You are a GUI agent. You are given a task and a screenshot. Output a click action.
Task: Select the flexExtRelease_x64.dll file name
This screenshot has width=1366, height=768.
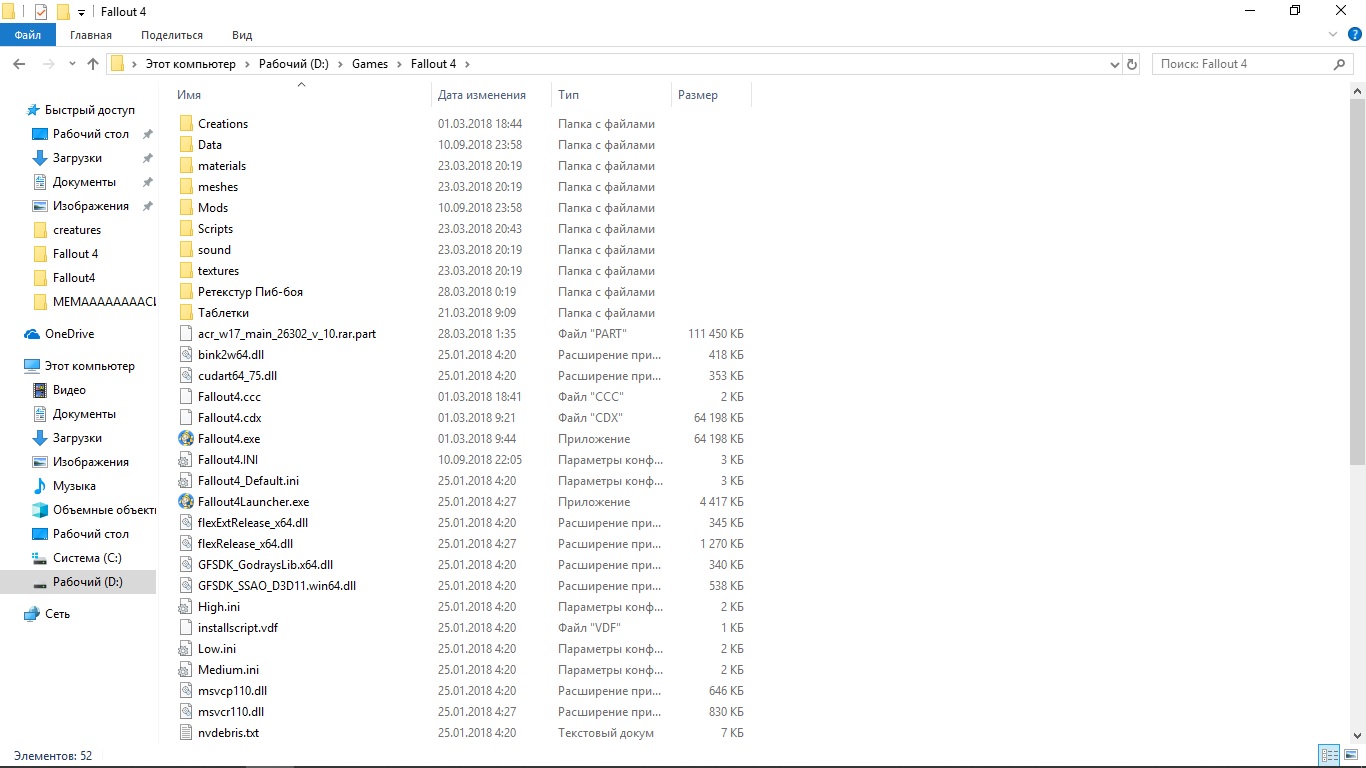[x=253, y=523]
